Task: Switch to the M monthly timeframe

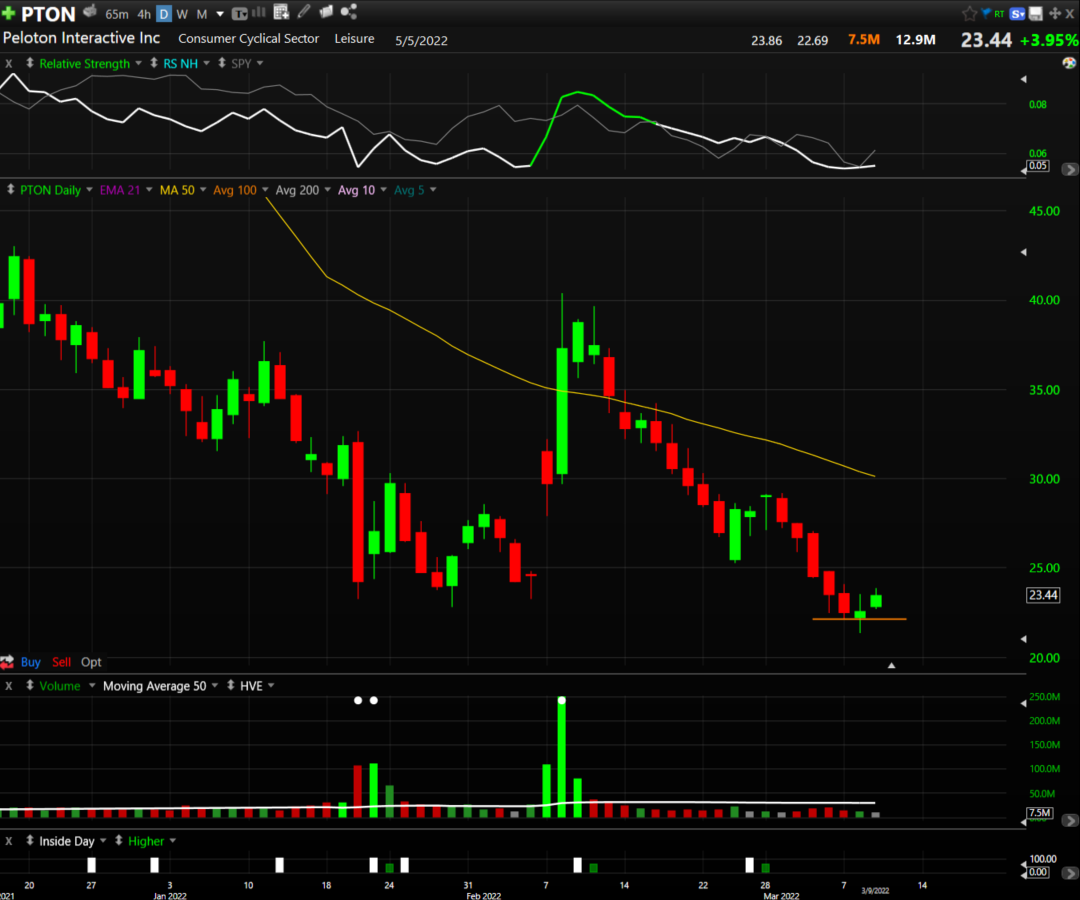Action: [x=202, y=14]
